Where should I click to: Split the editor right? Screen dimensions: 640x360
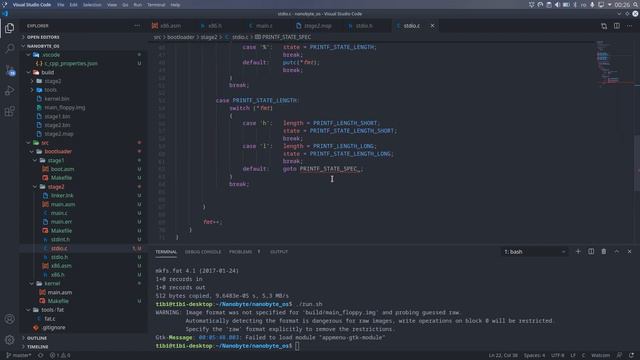(617, 26)
